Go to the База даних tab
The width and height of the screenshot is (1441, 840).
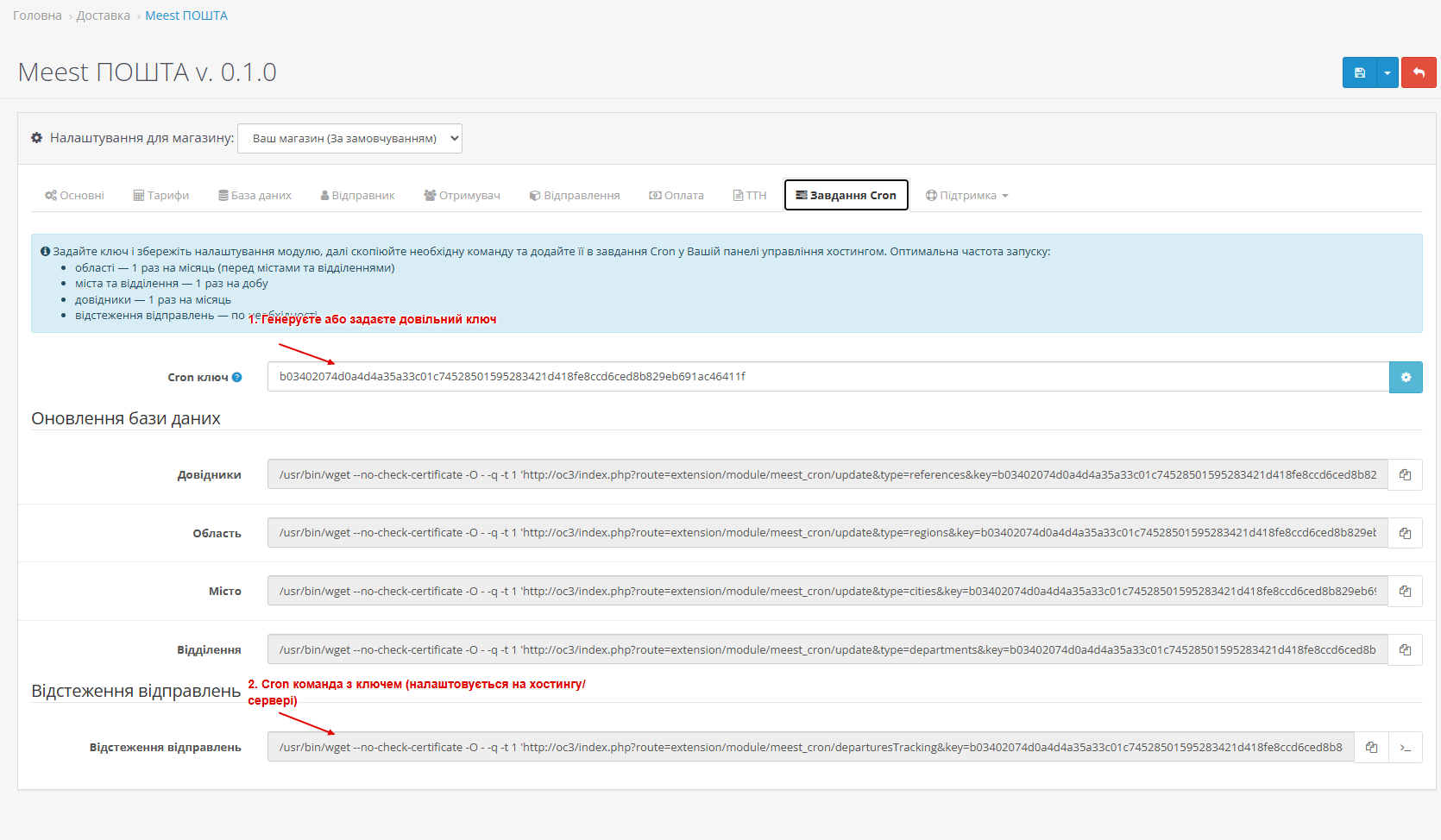[255, 196]
